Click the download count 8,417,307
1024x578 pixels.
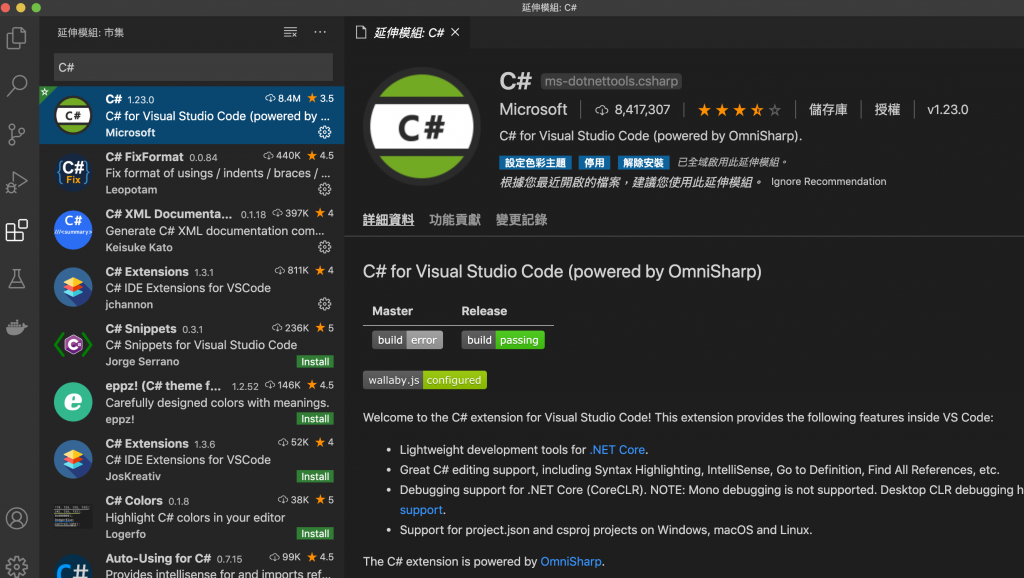point(633,110)
